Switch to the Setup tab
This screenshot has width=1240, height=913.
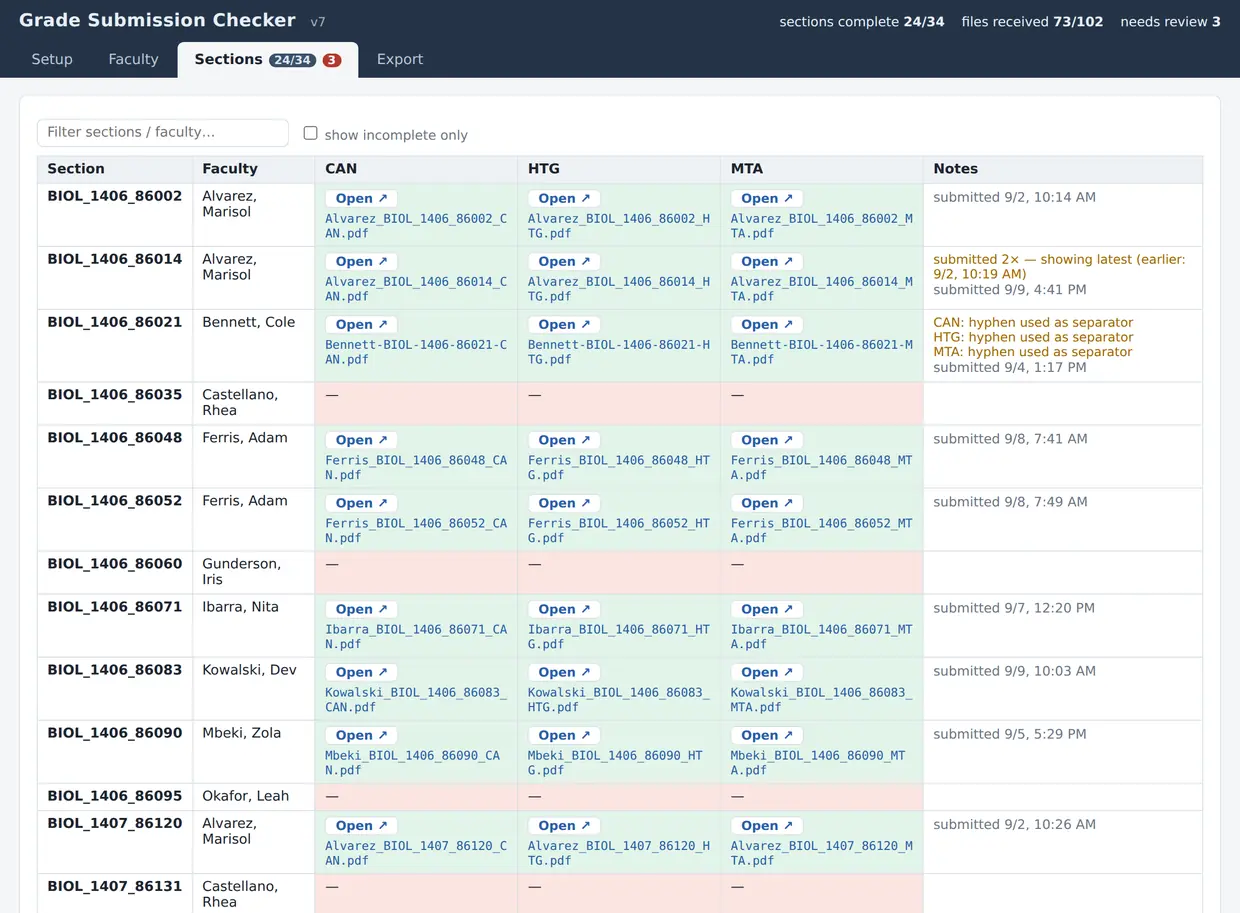tap(52, 59)
